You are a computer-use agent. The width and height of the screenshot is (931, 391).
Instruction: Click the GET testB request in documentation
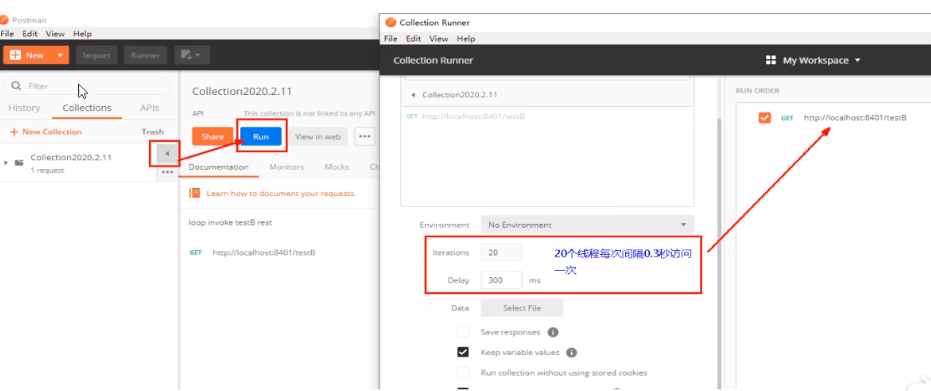(252, 252)
